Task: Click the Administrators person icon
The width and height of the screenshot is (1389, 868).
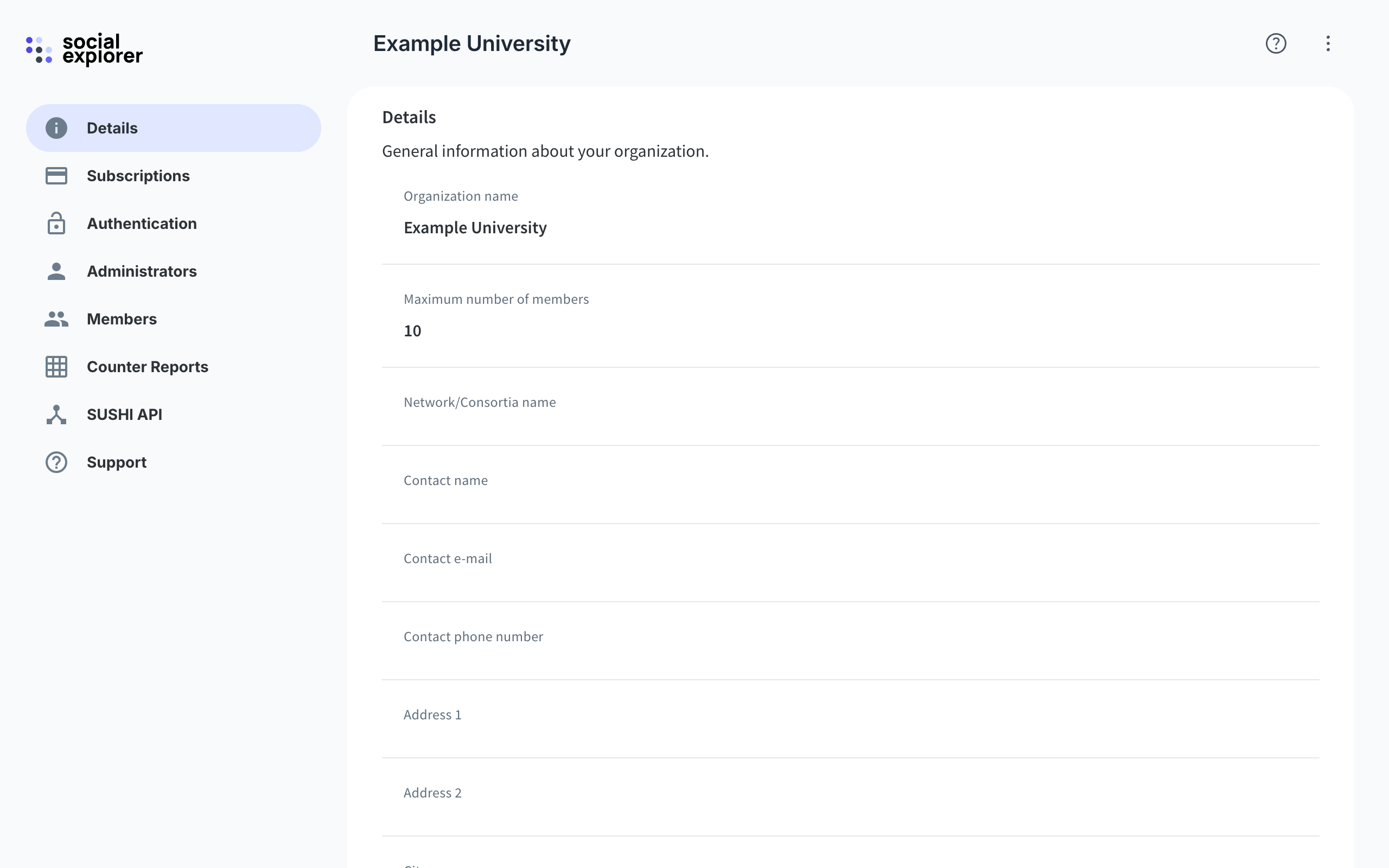Action: point(56,271)
